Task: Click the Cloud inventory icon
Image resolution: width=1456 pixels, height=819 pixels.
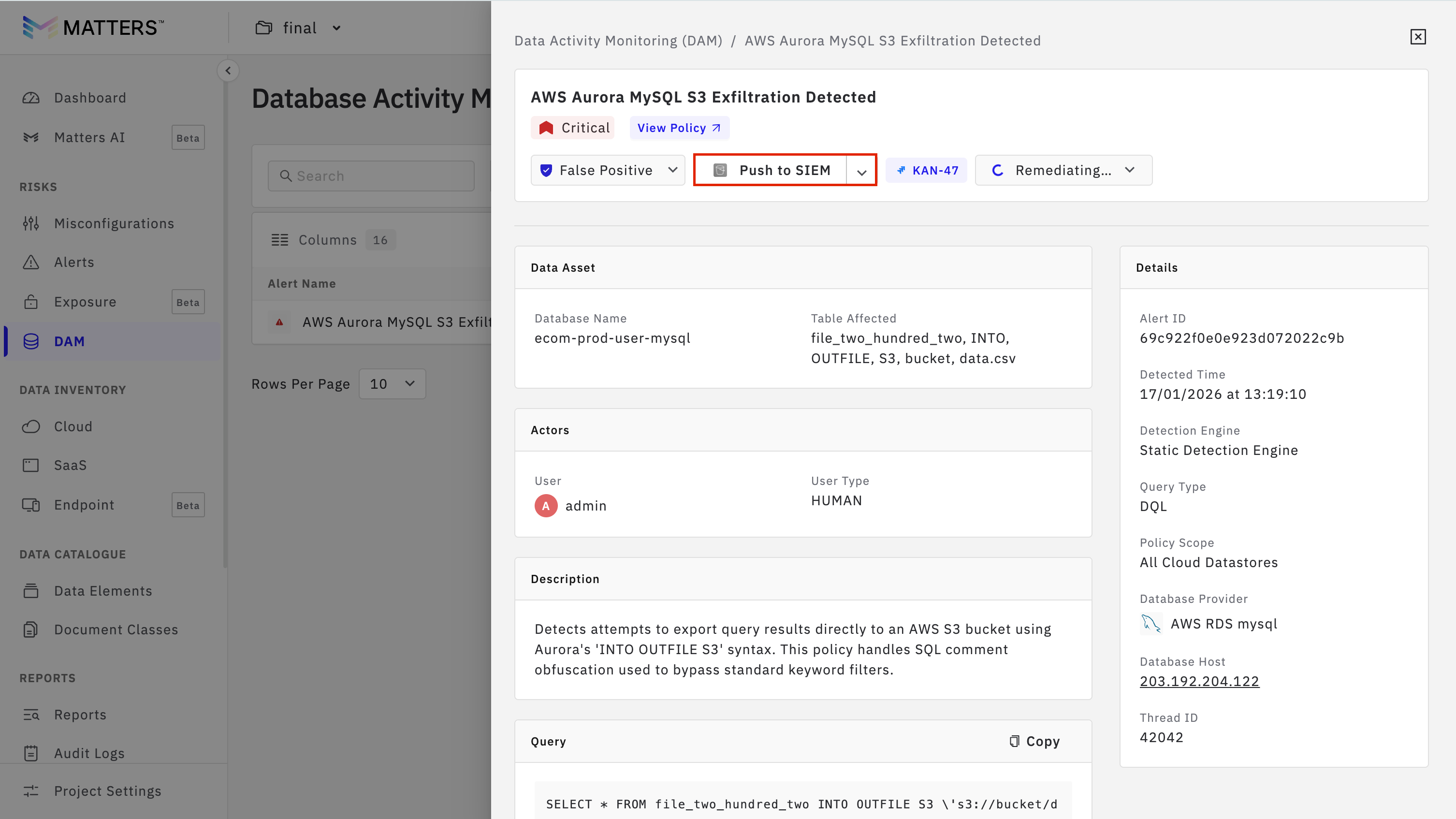Action: pyautogui.click(x=31, y=426)
